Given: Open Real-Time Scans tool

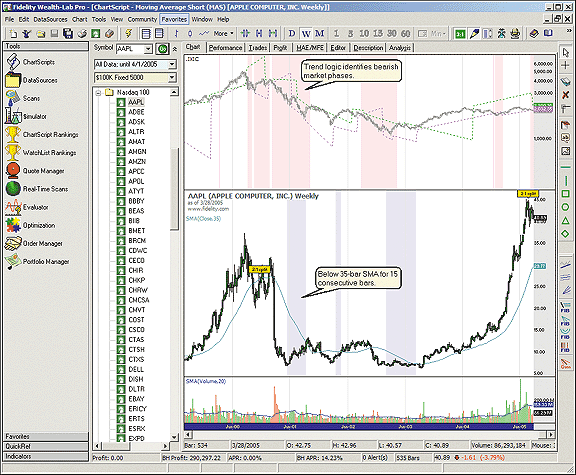Looking at the screenshot, I should 37,189.
